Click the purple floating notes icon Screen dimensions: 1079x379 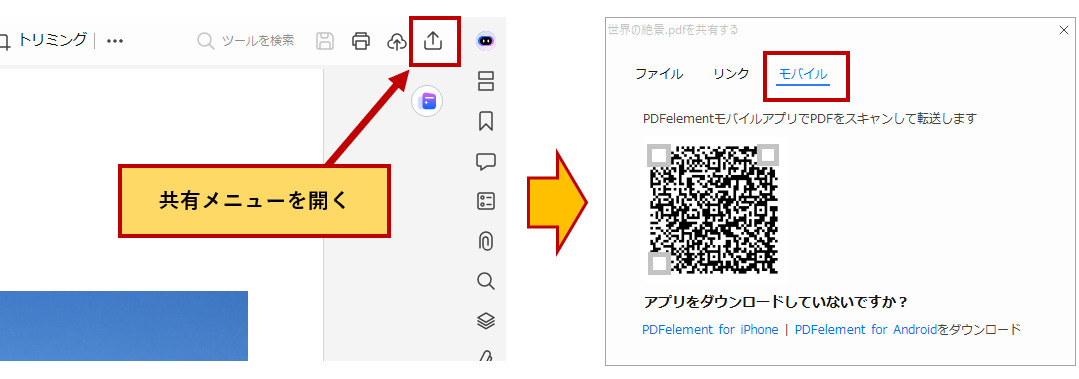[427, 102]
